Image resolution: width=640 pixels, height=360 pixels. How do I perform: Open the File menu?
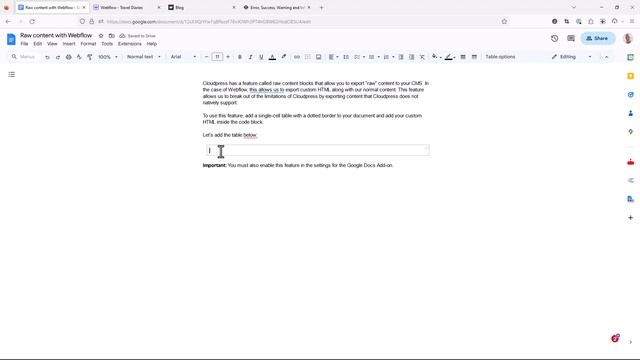click(x=24, y=44)
